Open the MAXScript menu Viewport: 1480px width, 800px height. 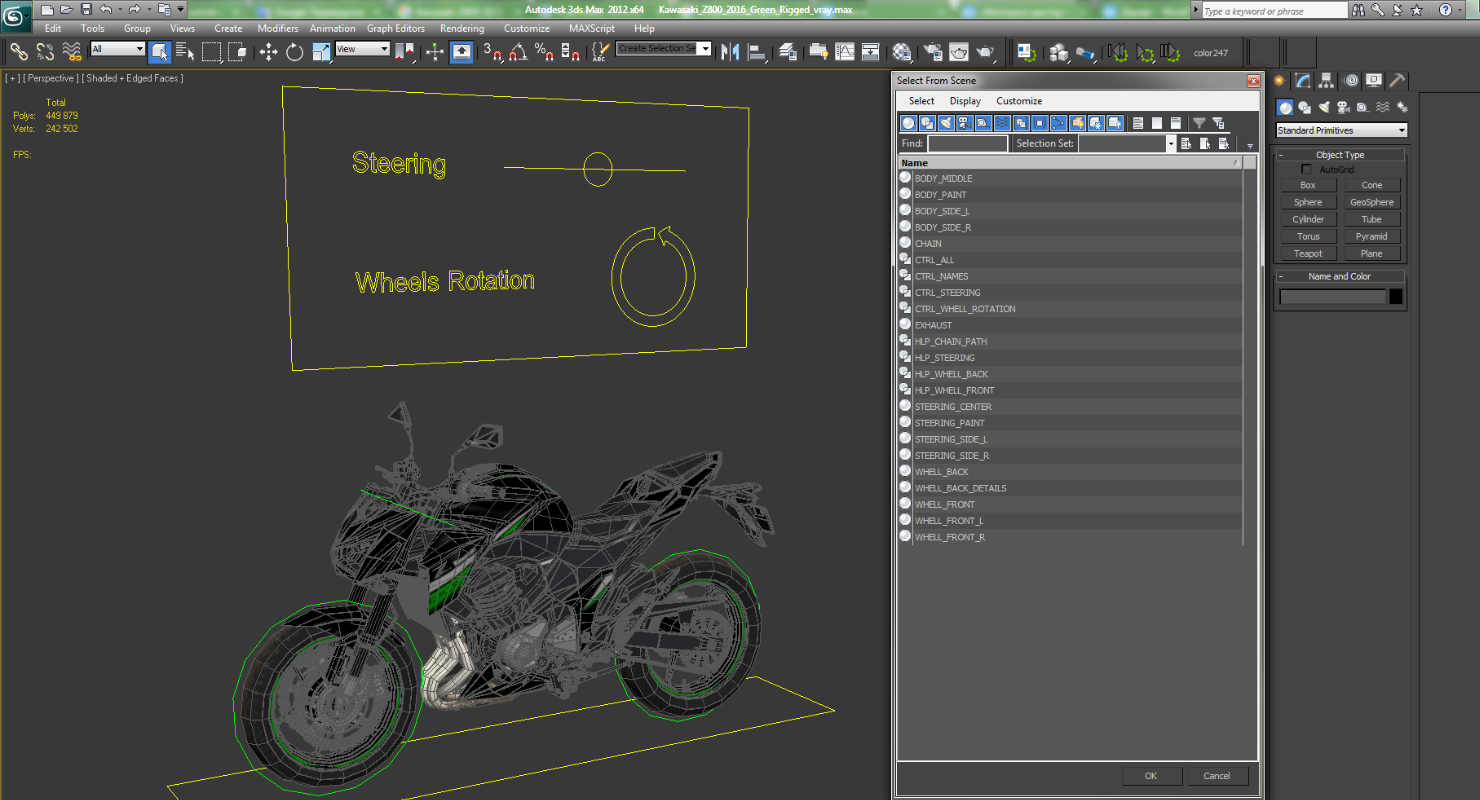(592, 29)
